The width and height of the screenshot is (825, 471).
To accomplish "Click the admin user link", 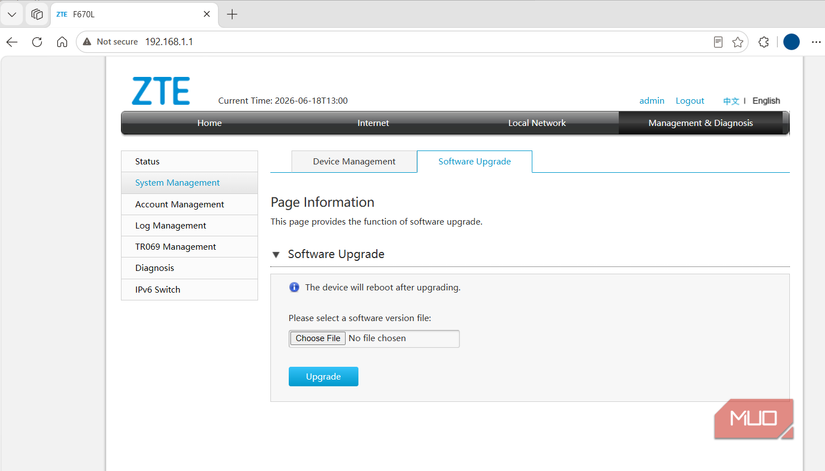I will point(651,101).
